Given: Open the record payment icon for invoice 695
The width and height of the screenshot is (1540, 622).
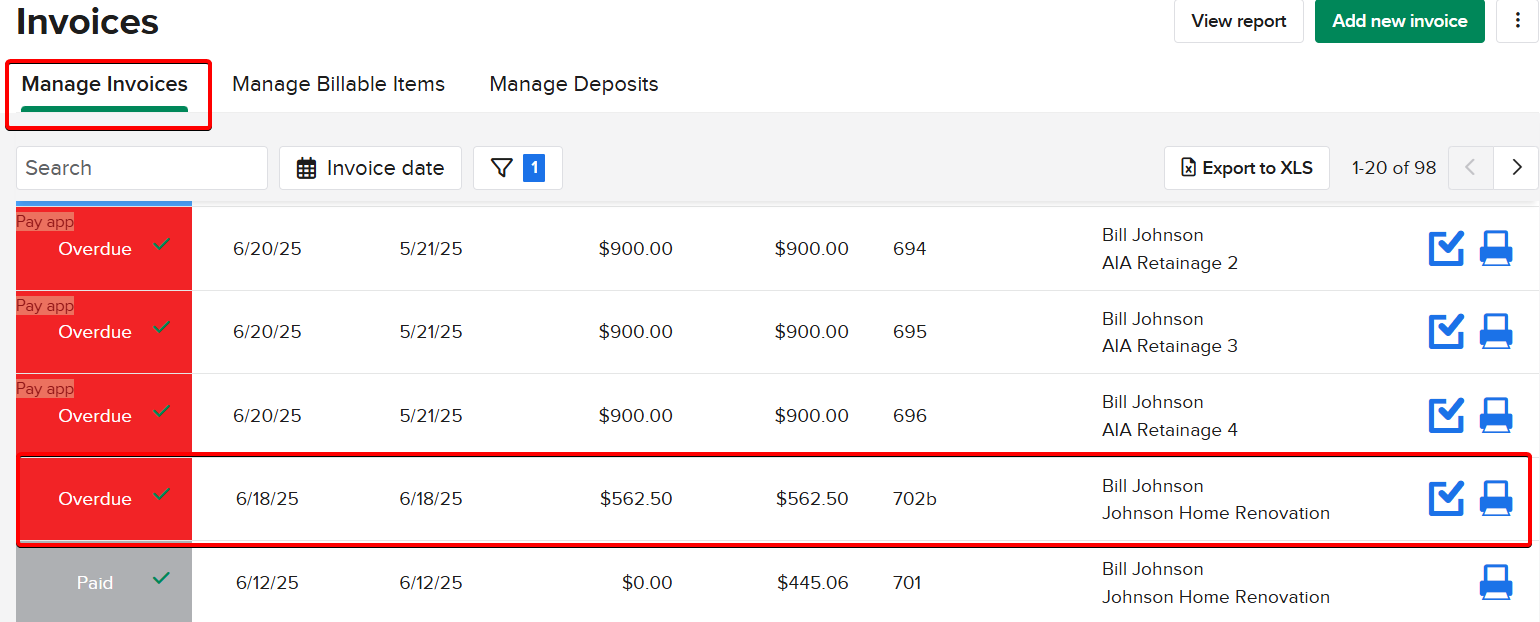Looking at the screenshot, I should point(1445,331).
